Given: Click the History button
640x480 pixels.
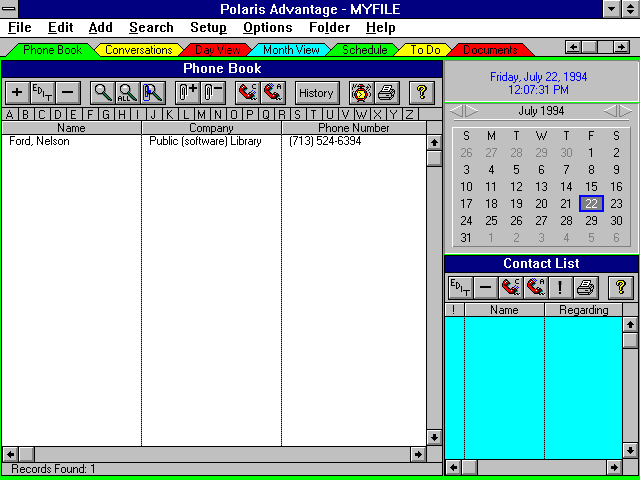Looking at the screenshot, I should coord(316,93).
